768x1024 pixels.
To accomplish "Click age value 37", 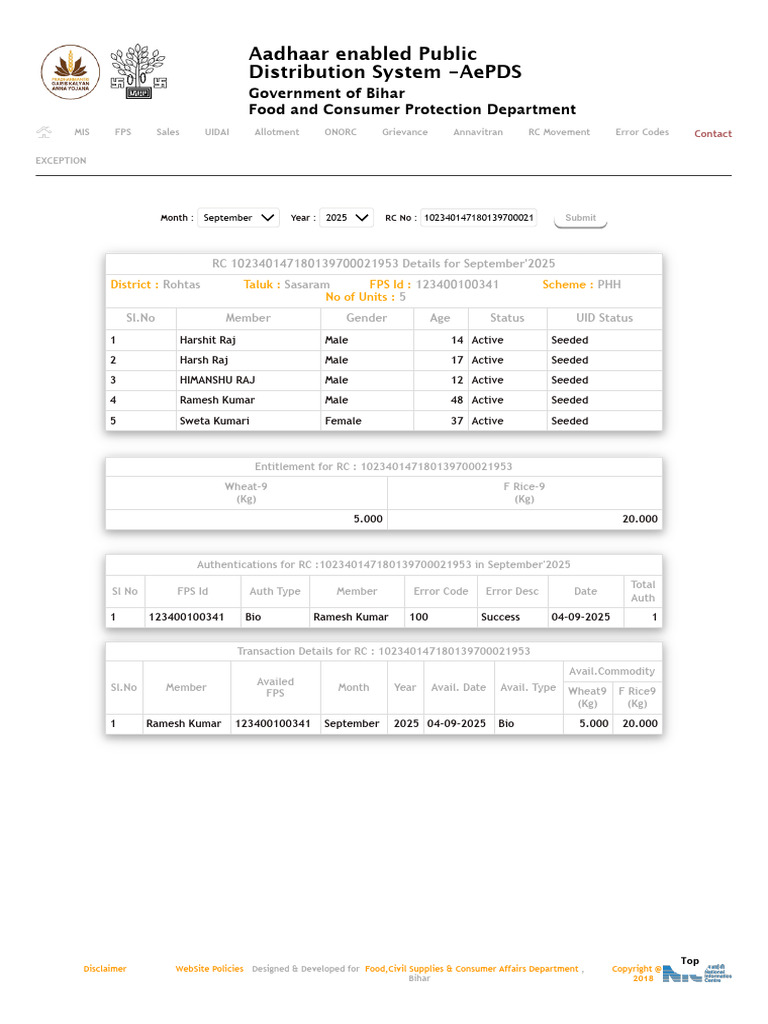I will point(457,421).
